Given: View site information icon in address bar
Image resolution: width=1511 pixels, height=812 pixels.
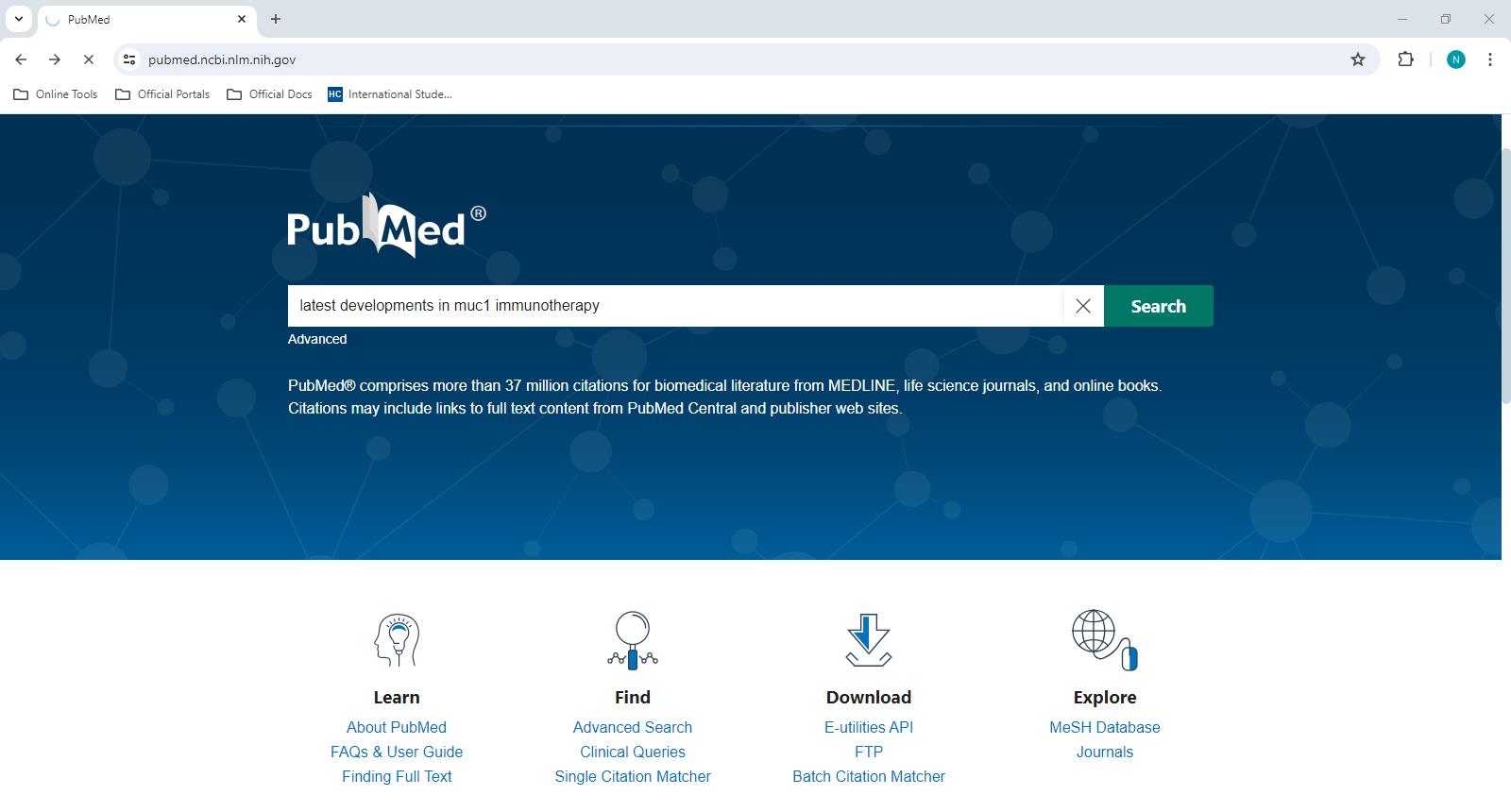Looking at the screenshot, I should pyautogui.click(x=129, y=59).
